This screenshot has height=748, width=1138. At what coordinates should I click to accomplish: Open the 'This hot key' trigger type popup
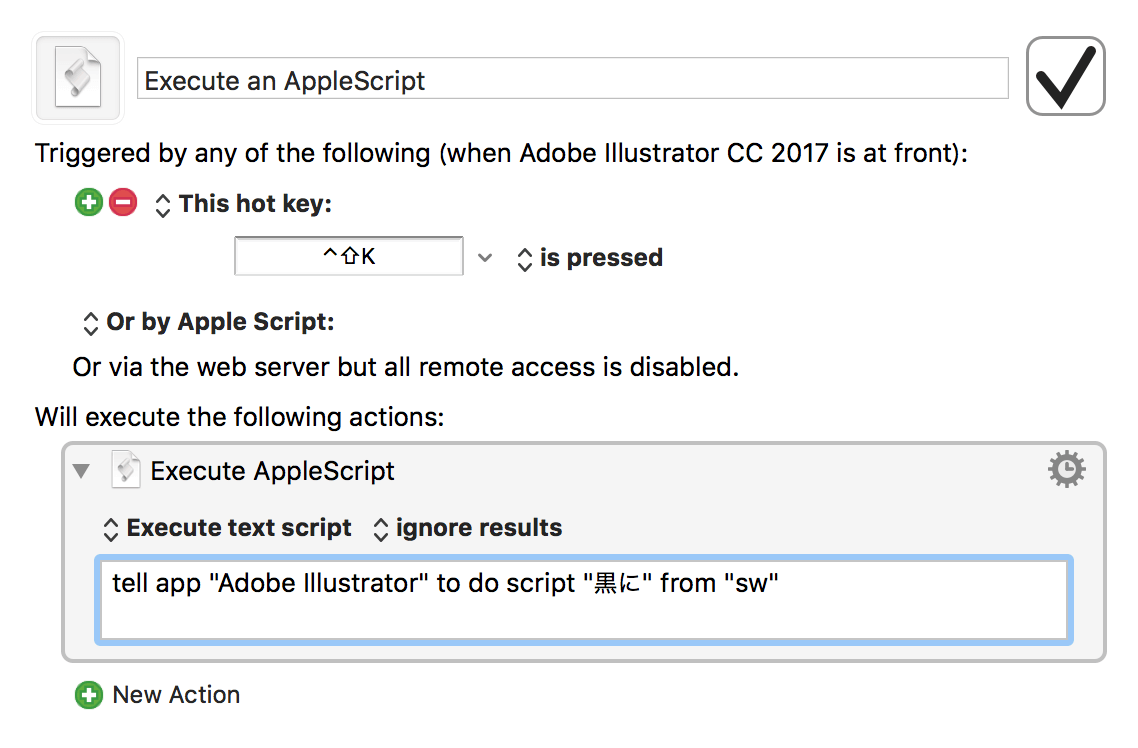tap(243, 204)
